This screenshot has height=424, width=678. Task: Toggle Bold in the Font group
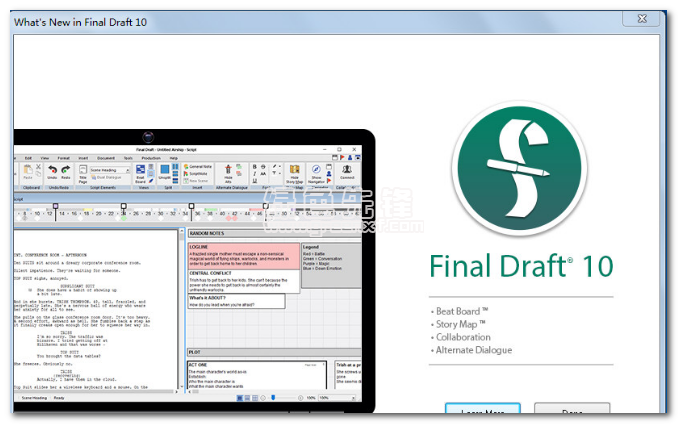(254, 166)
